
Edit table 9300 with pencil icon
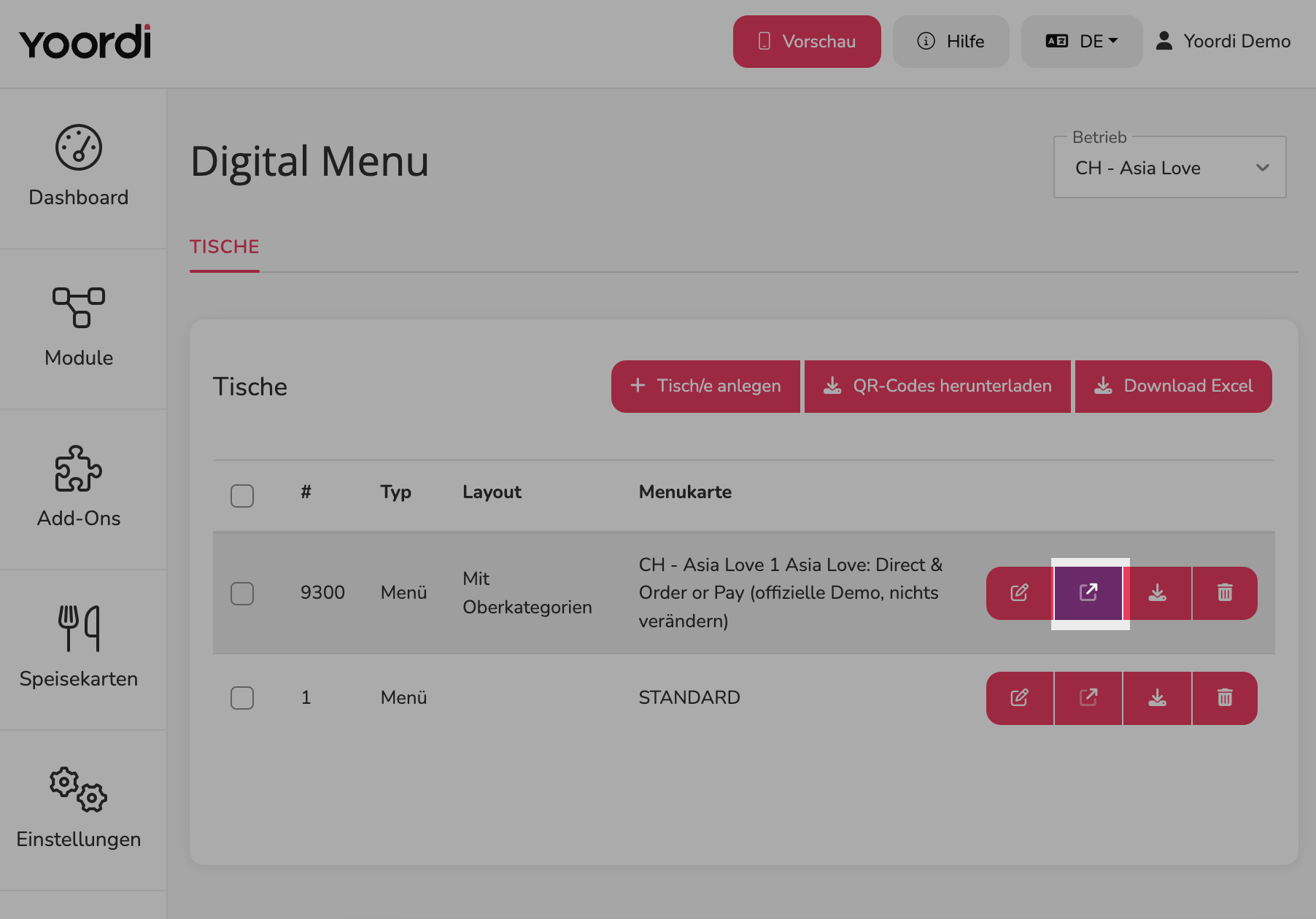tap(1020, 593)
